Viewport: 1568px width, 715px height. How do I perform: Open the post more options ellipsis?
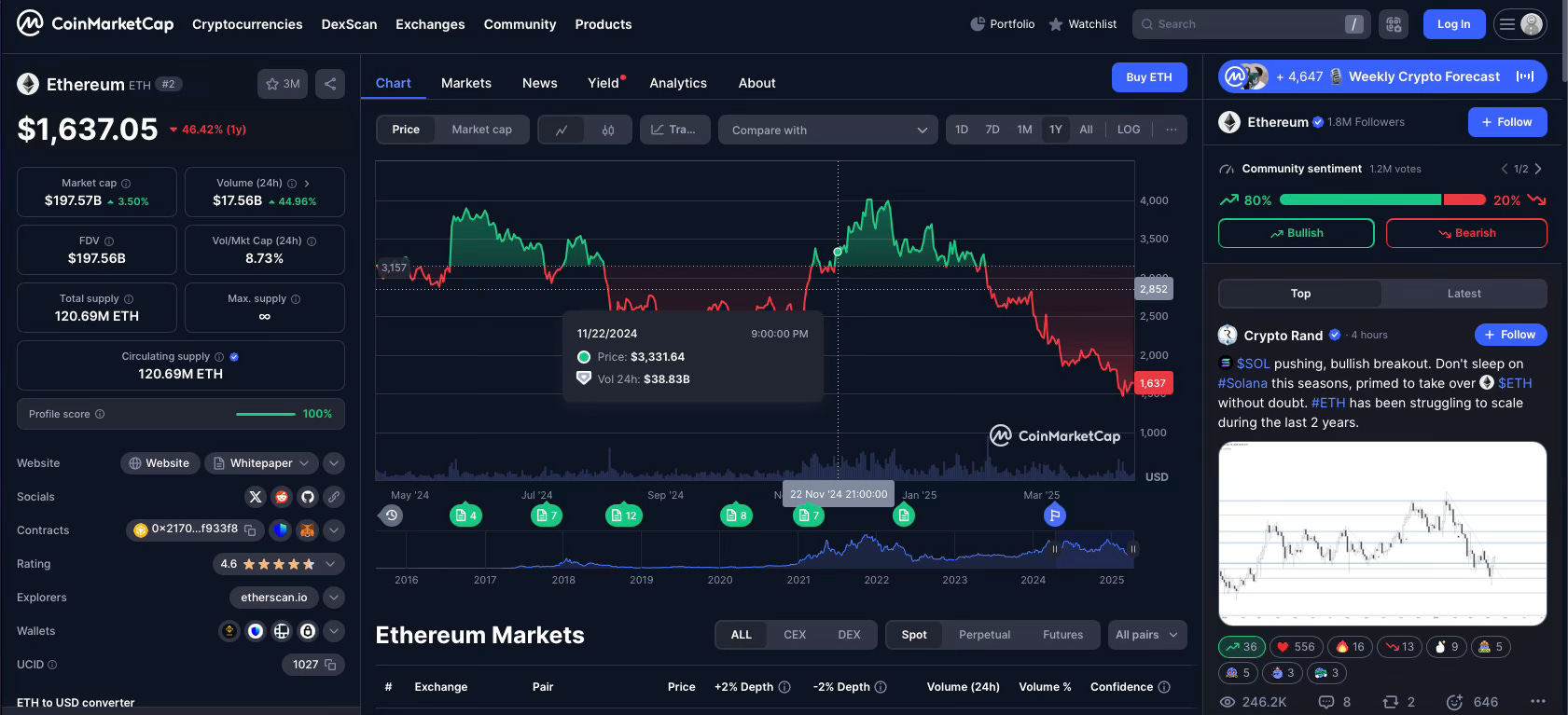point(1538,701)
